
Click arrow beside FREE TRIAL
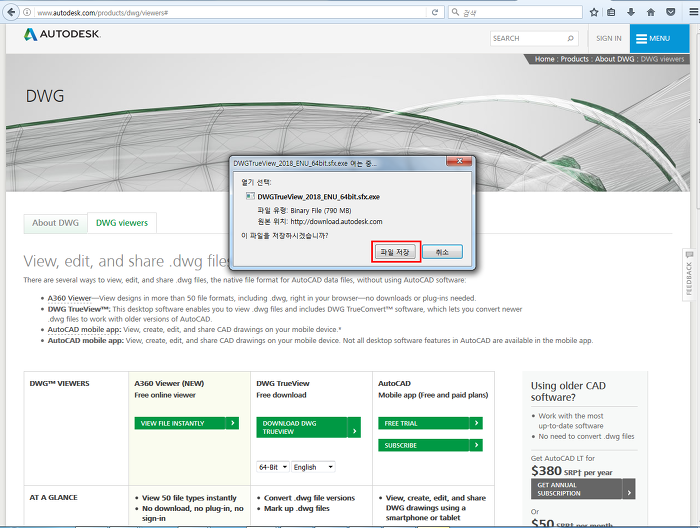click(476, 423)
